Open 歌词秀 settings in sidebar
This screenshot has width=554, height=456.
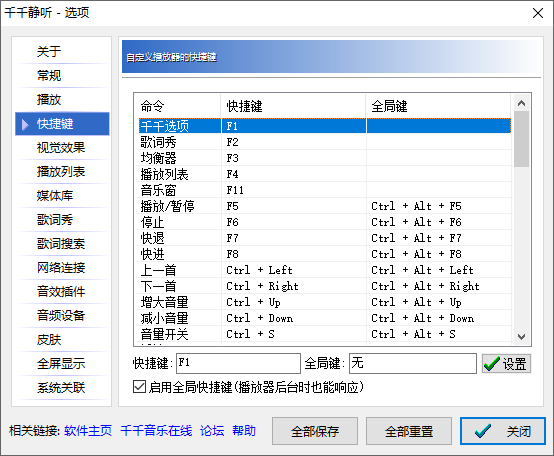(62, 220)
